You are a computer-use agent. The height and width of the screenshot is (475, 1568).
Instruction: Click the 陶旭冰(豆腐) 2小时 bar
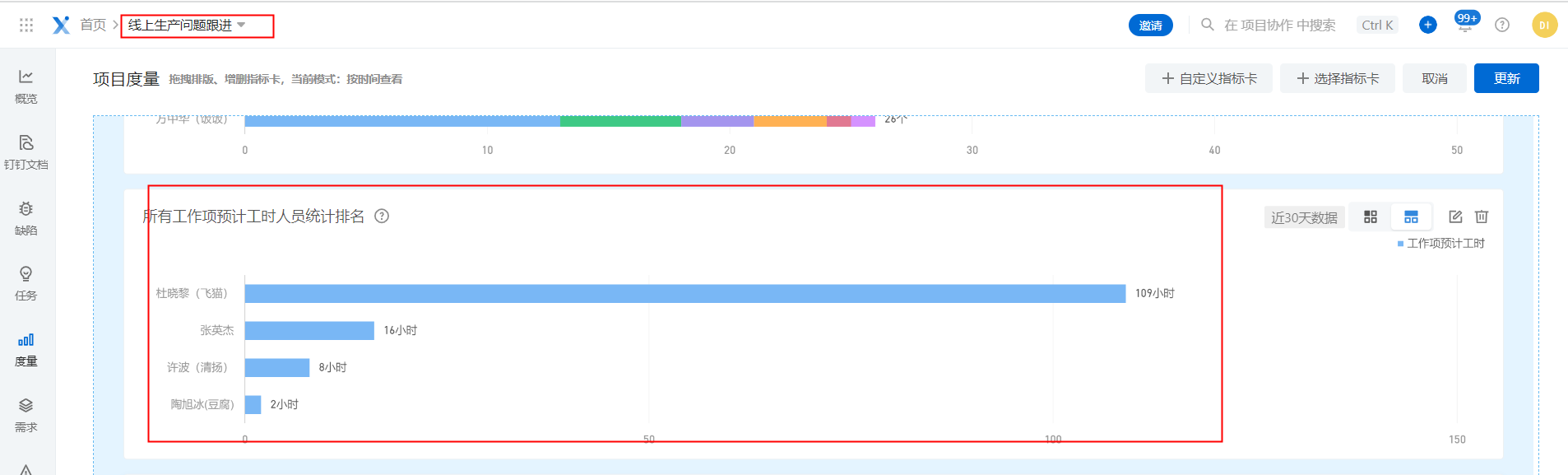[x=253, y=404]
